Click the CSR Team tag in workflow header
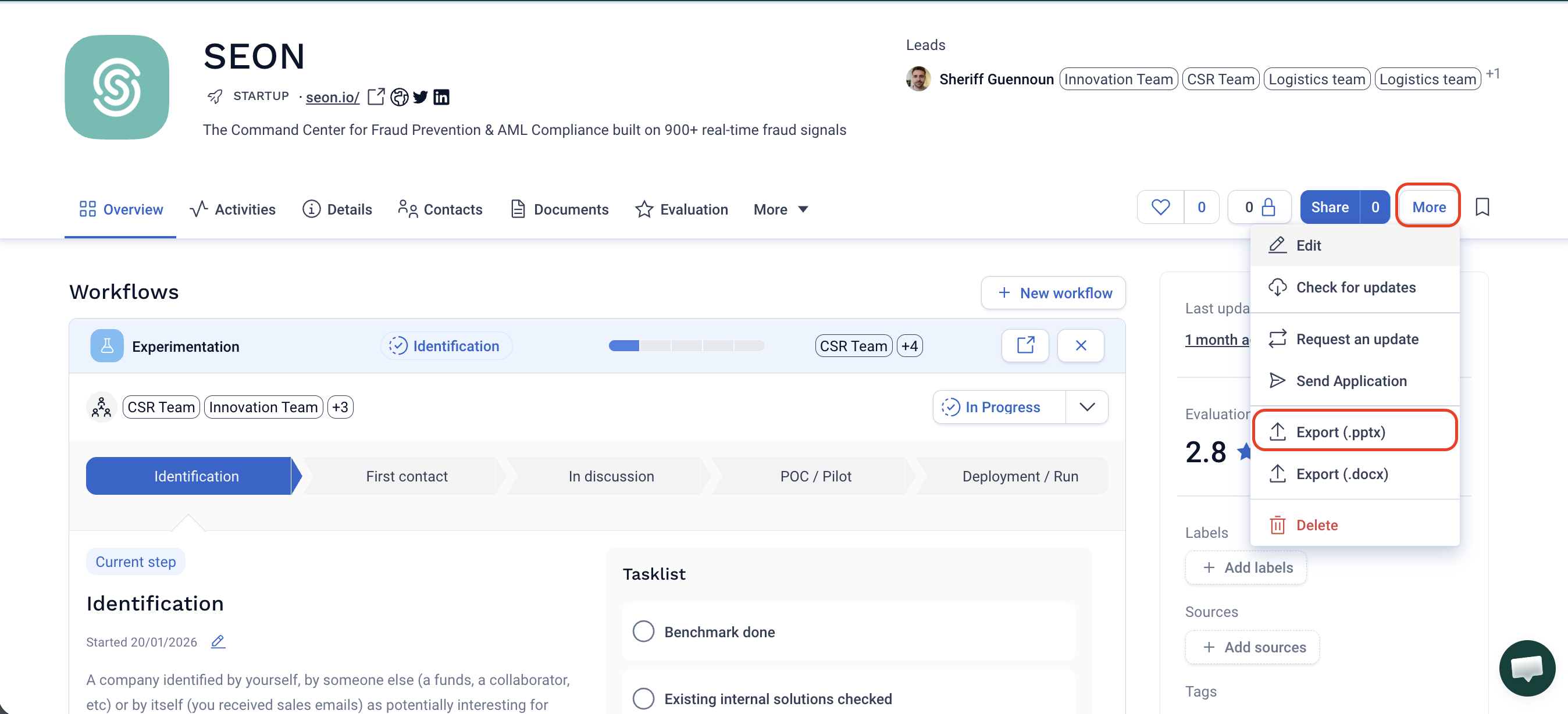Viewport: 1568px width, 714px height. [x=853, y=347]
